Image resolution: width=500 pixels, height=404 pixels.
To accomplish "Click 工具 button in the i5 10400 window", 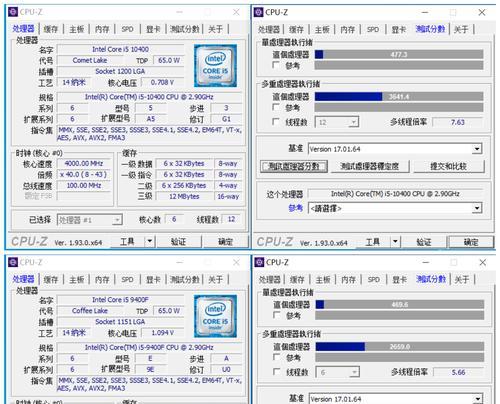I will 127,241.
